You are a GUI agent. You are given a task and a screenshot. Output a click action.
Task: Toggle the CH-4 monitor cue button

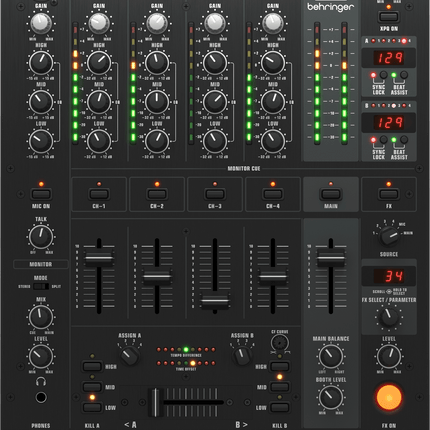click(x=273, y=194)
